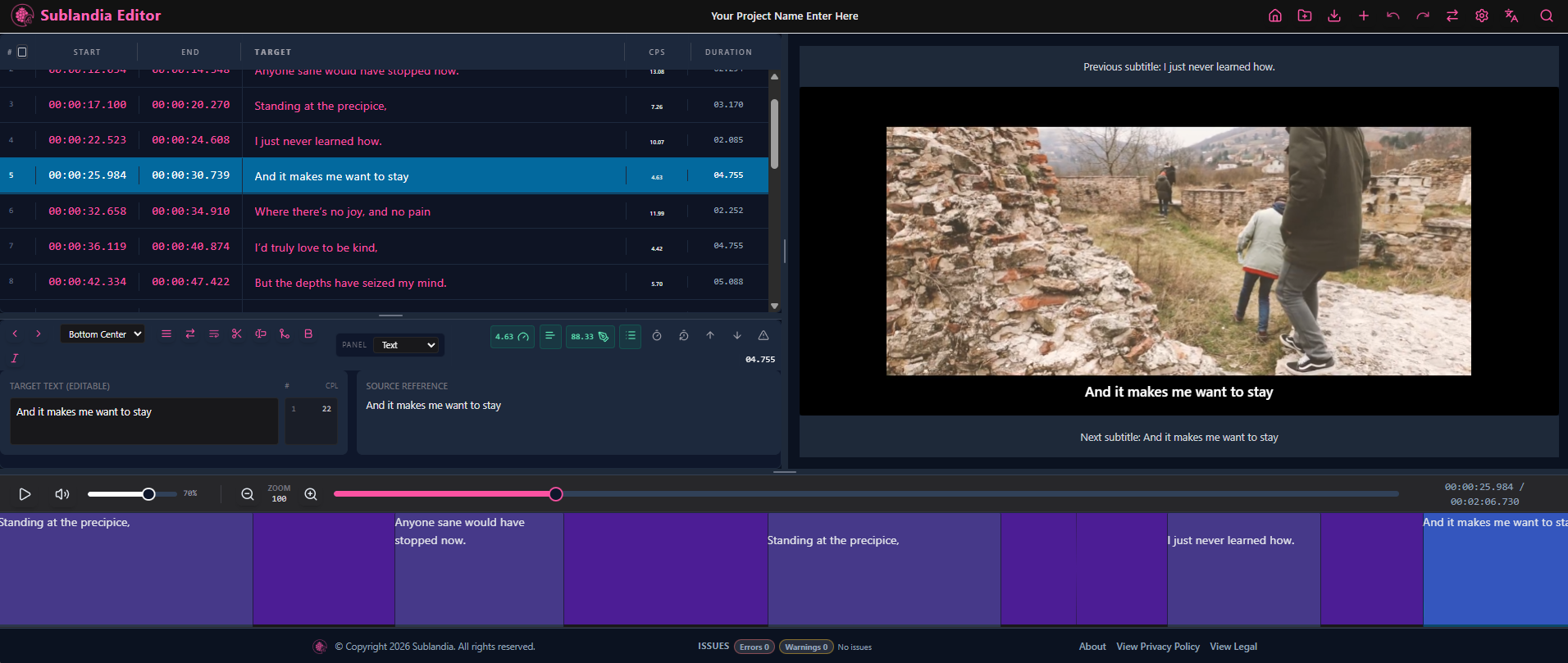Click the pink playback progress handle
Screen dimensions: 1568x663
556,494
